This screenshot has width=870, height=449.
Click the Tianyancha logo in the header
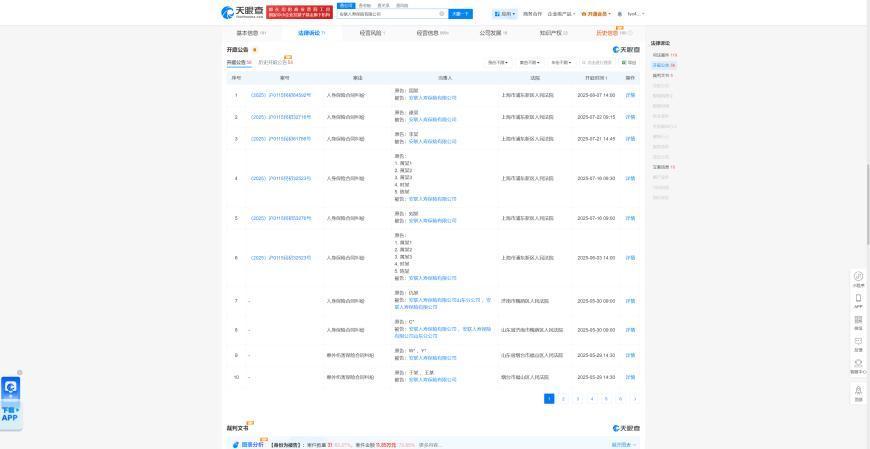pyautogui.click(x=242, y=12)
